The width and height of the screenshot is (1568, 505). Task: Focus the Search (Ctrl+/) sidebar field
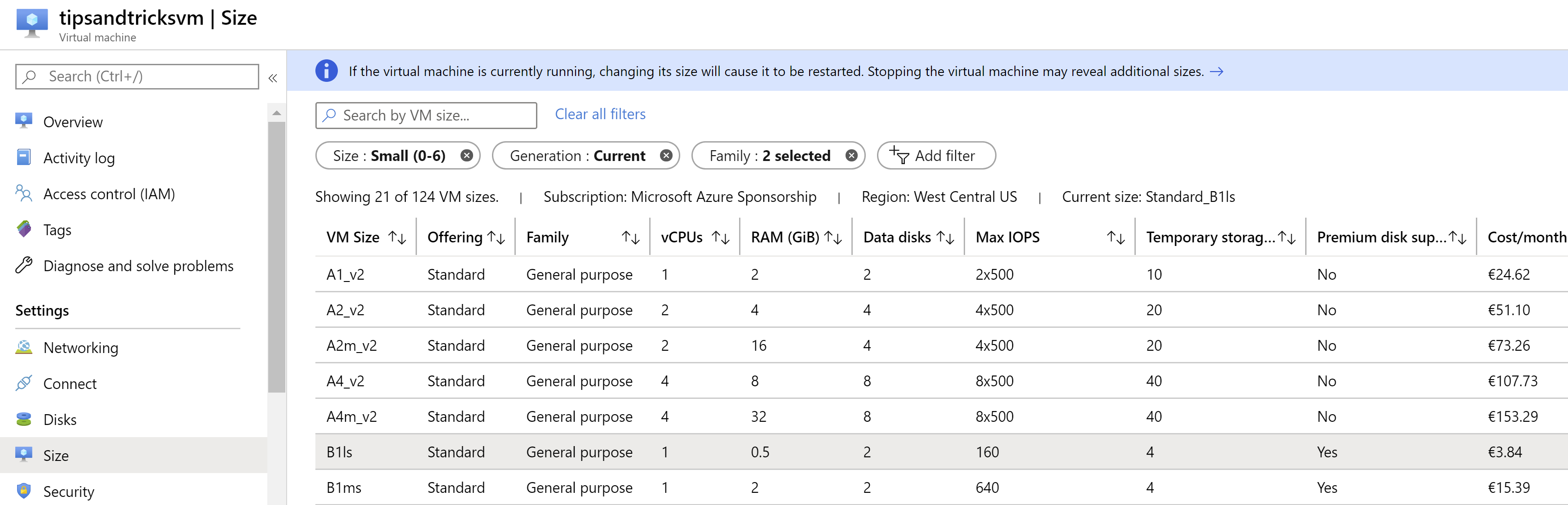click(x=137, y=77)
